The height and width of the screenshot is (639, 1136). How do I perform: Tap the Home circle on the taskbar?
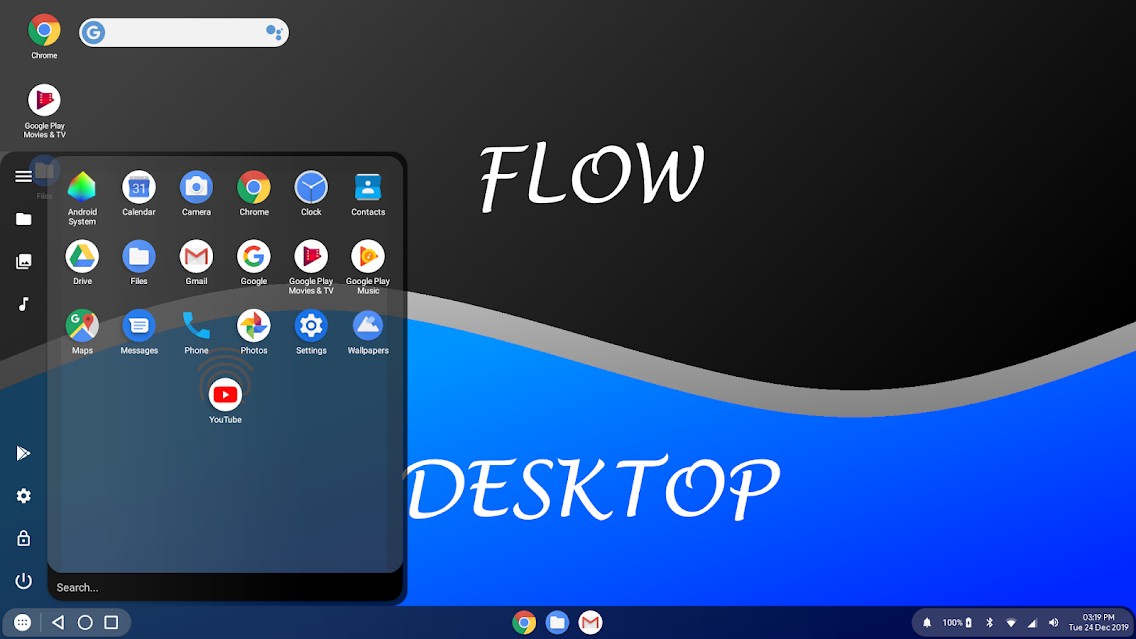83,622
